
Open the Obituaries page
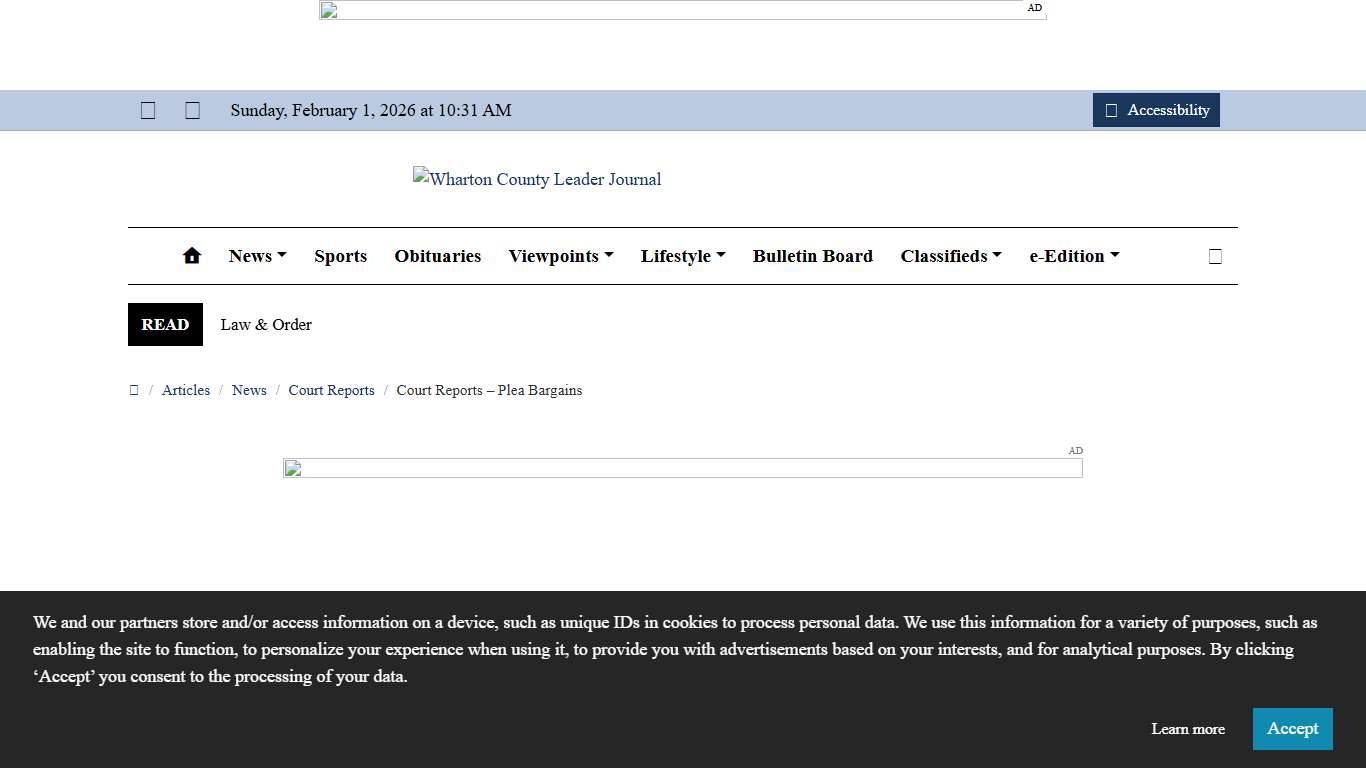pos(438,256)
